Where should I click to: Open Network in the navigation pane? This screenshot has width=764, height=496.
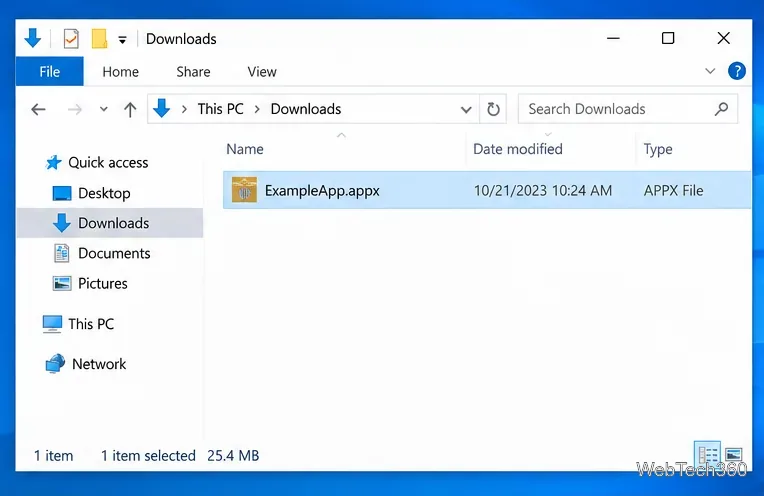[99, 364]
